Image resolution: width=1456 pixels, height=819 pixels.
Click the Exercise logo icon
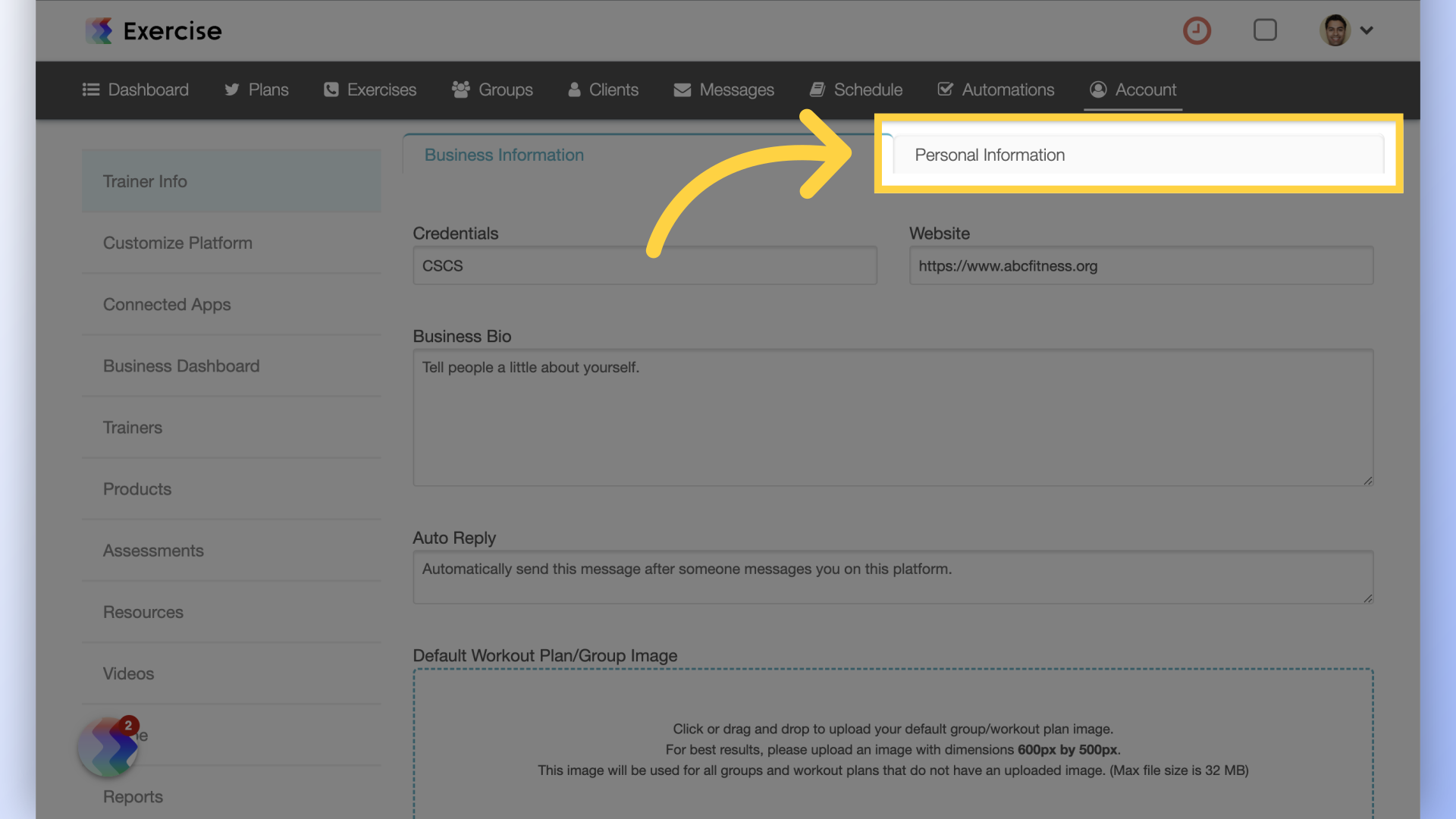pos(99,30)
